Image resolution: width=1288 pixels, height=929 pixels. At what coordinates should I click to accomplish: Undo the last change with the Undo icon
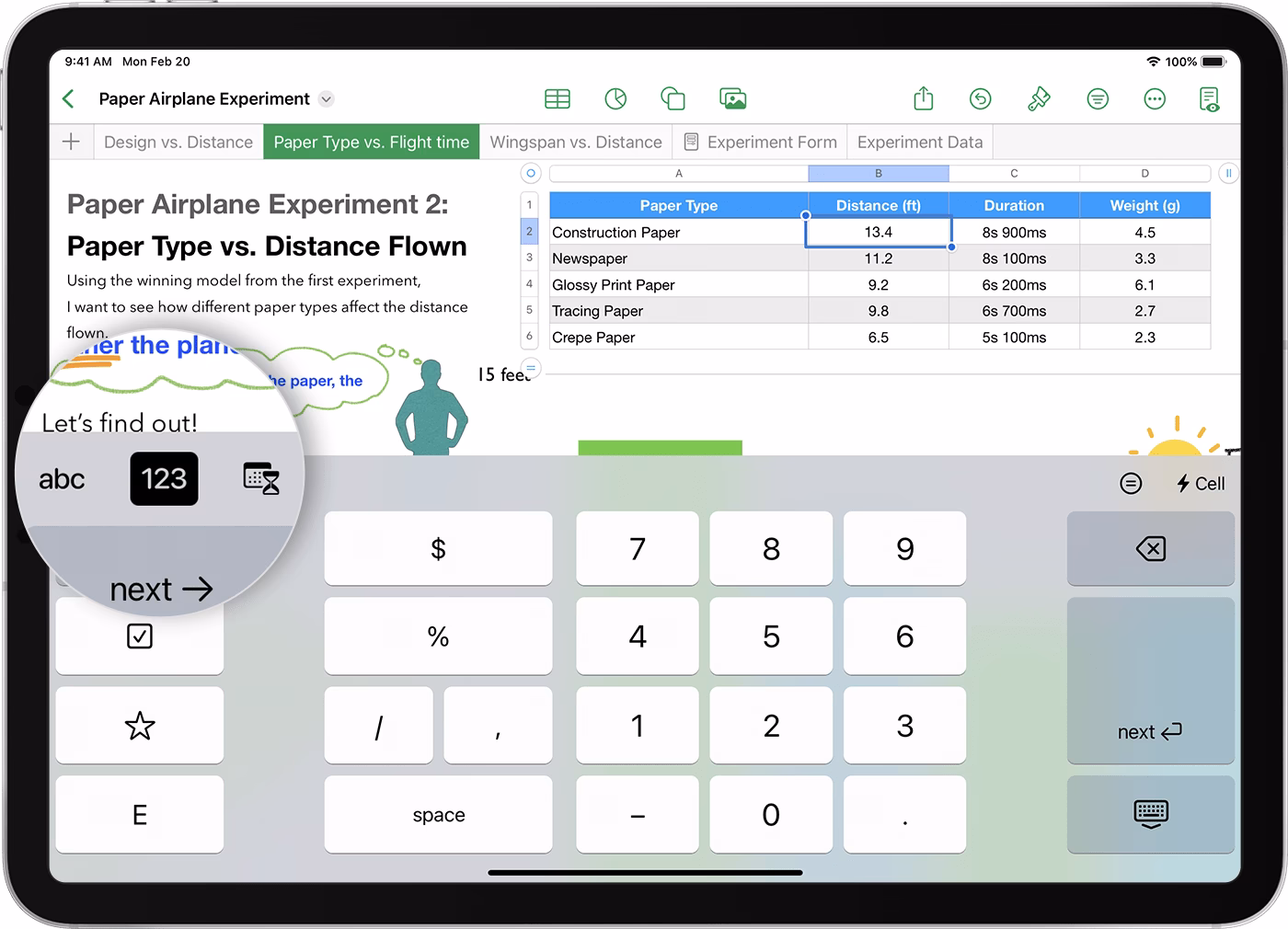point(980,98)
